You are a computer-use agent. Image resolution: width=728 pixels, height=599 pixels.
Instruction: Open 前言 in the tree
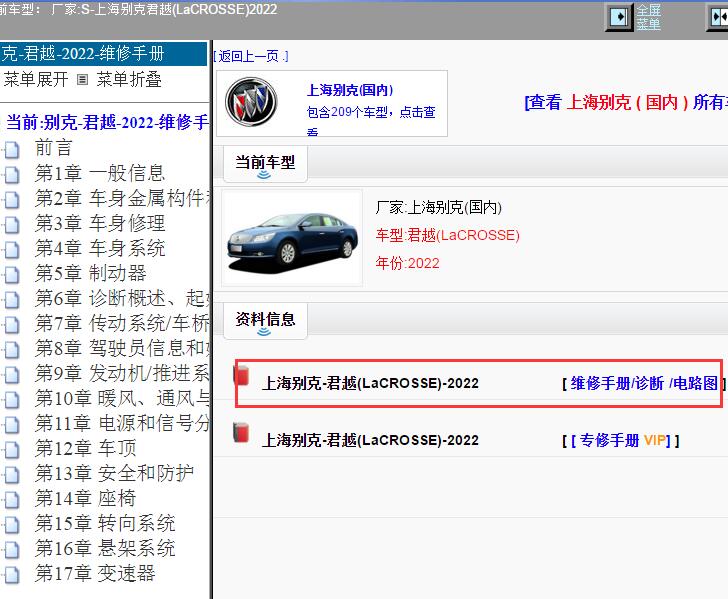tap(53, 148)
